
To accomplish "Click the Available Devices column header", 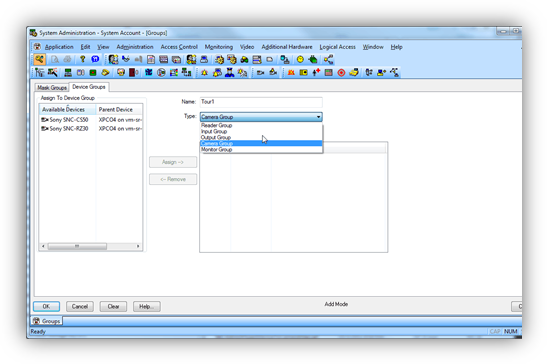I will pos(67,110).
